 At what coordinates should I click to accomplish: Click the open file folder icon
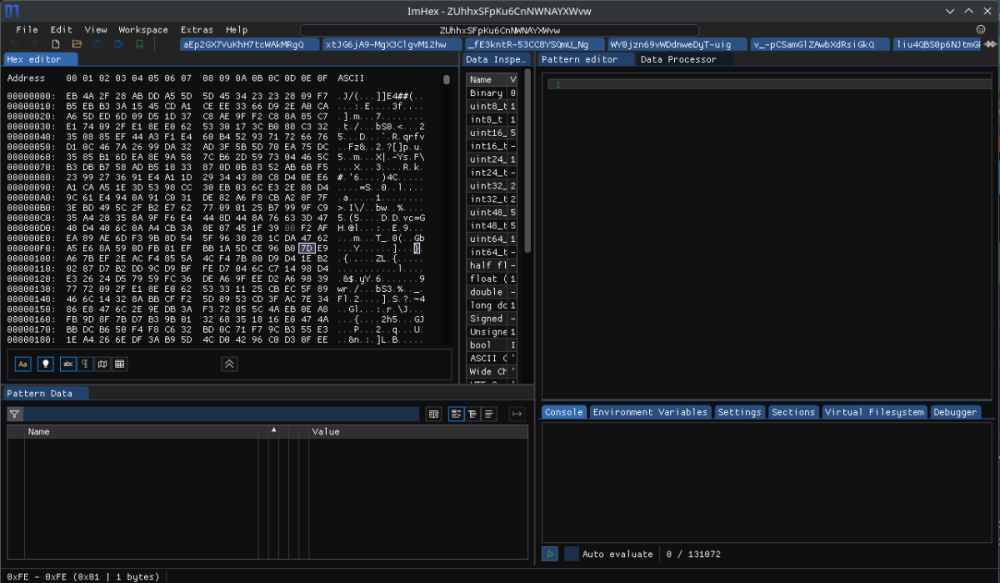click(x=75, y=45)
